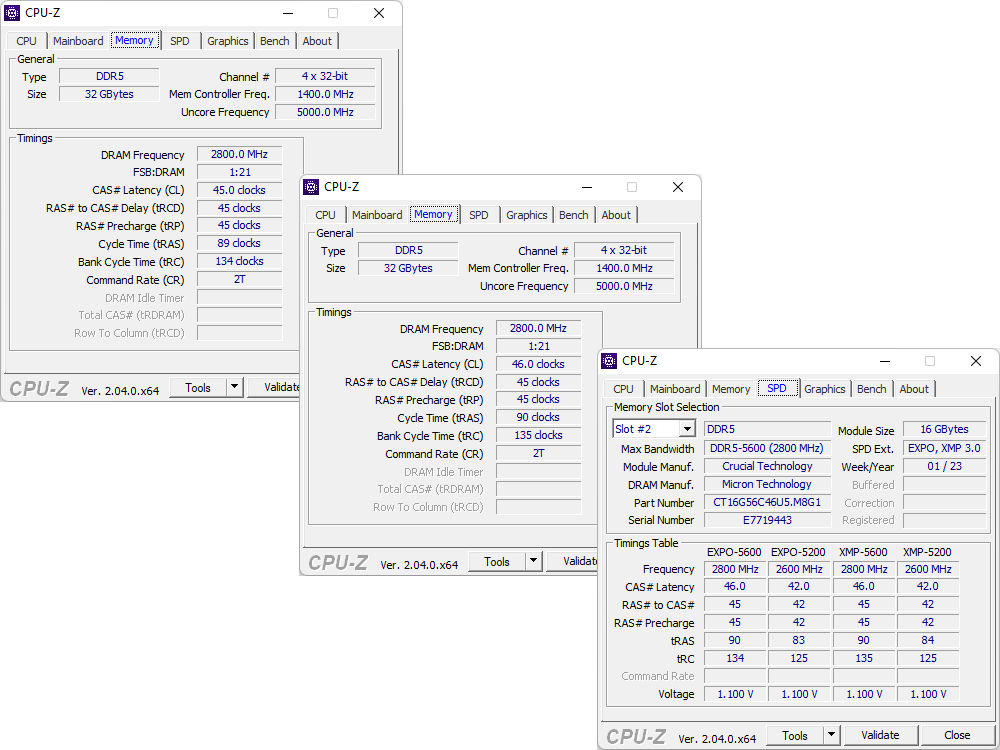Click Uncore Frequency 5000.0 MHz in the middle window

624,286
